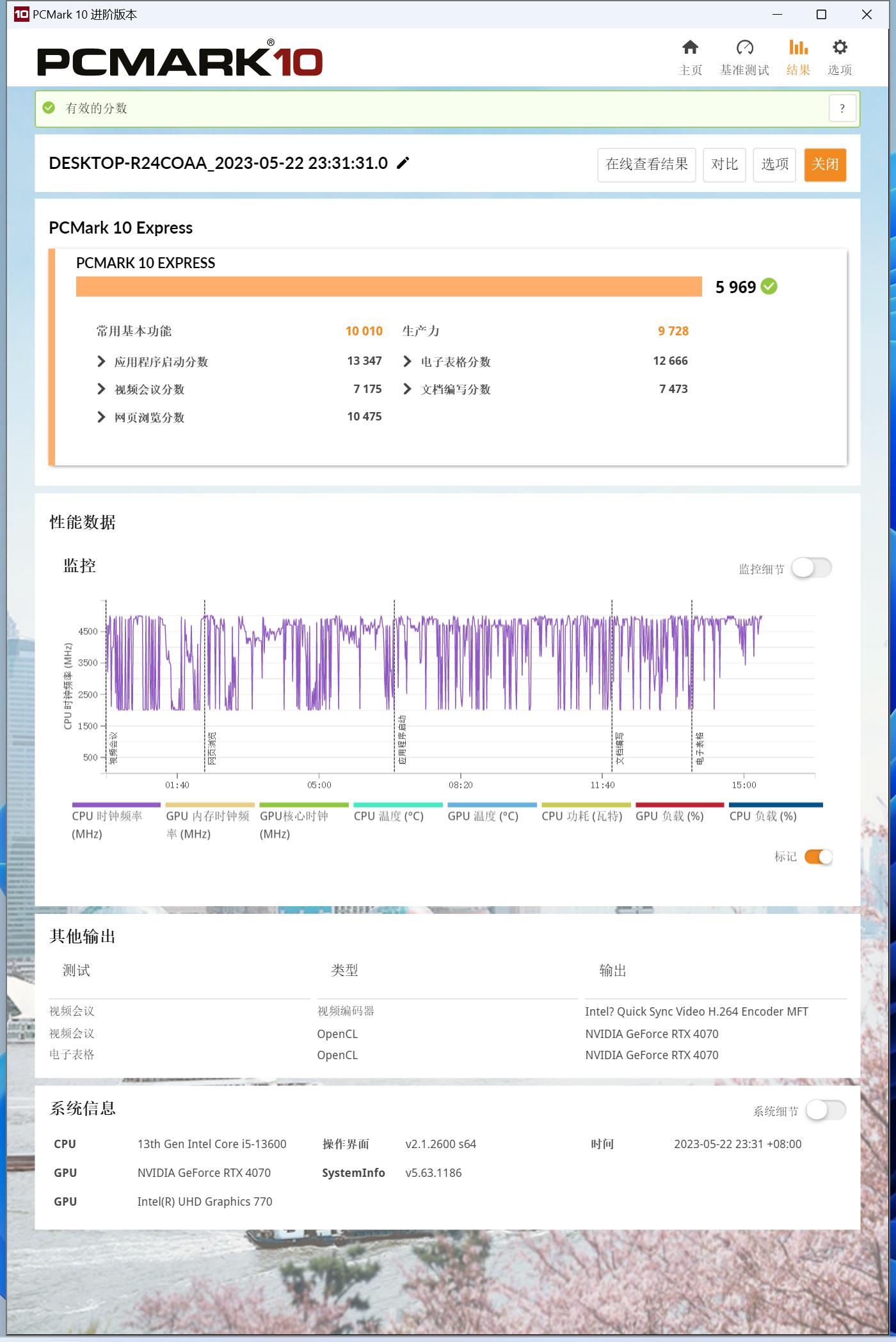Click the question mark help icon
Screen dimensions: 896x1342
pyautogui.click(x=842, y=108)
